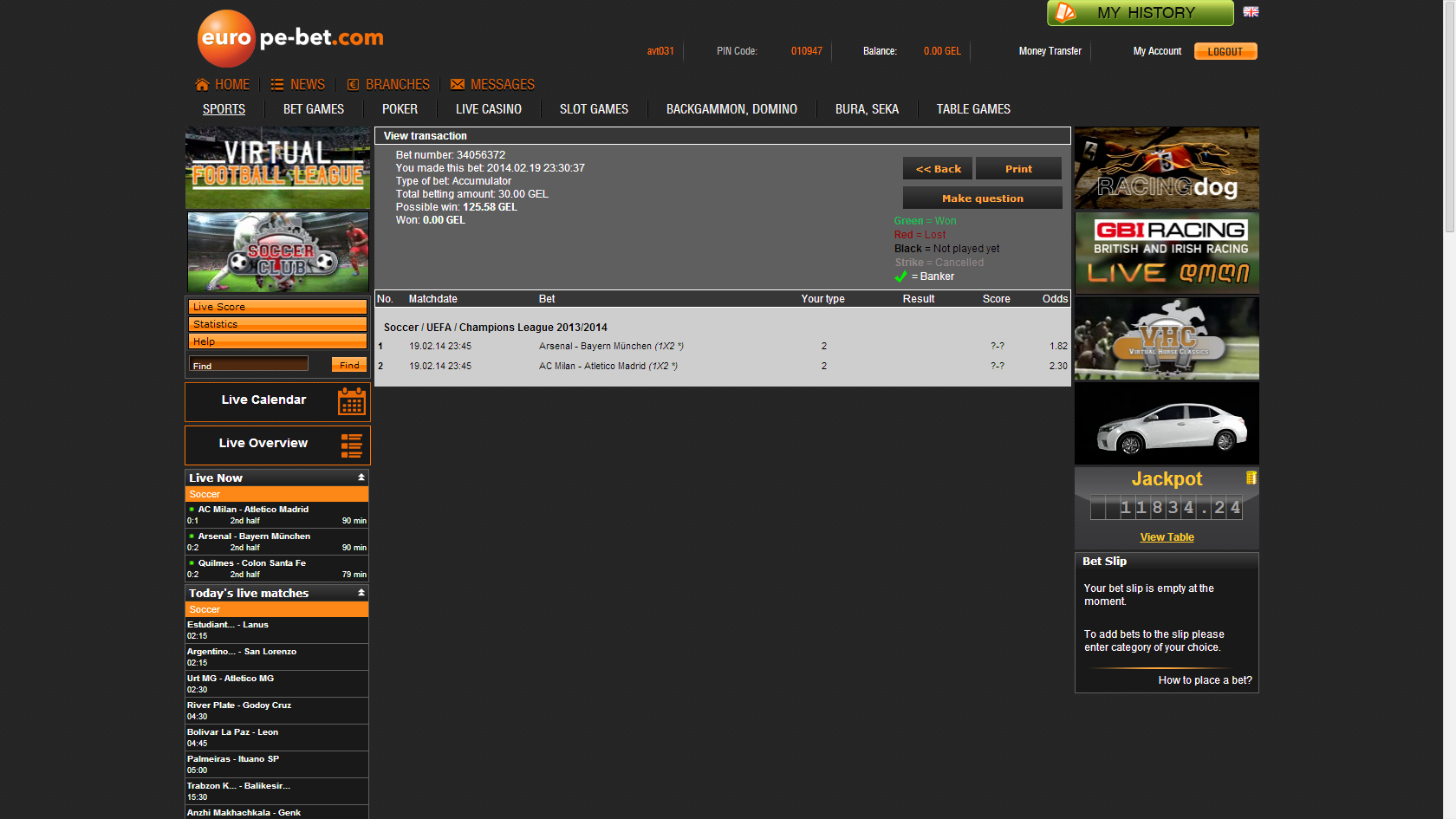Open live match Quilmes - Colon Santa Fe
Viewport: 1456px width, 819px height.
[x=277, y=569]
